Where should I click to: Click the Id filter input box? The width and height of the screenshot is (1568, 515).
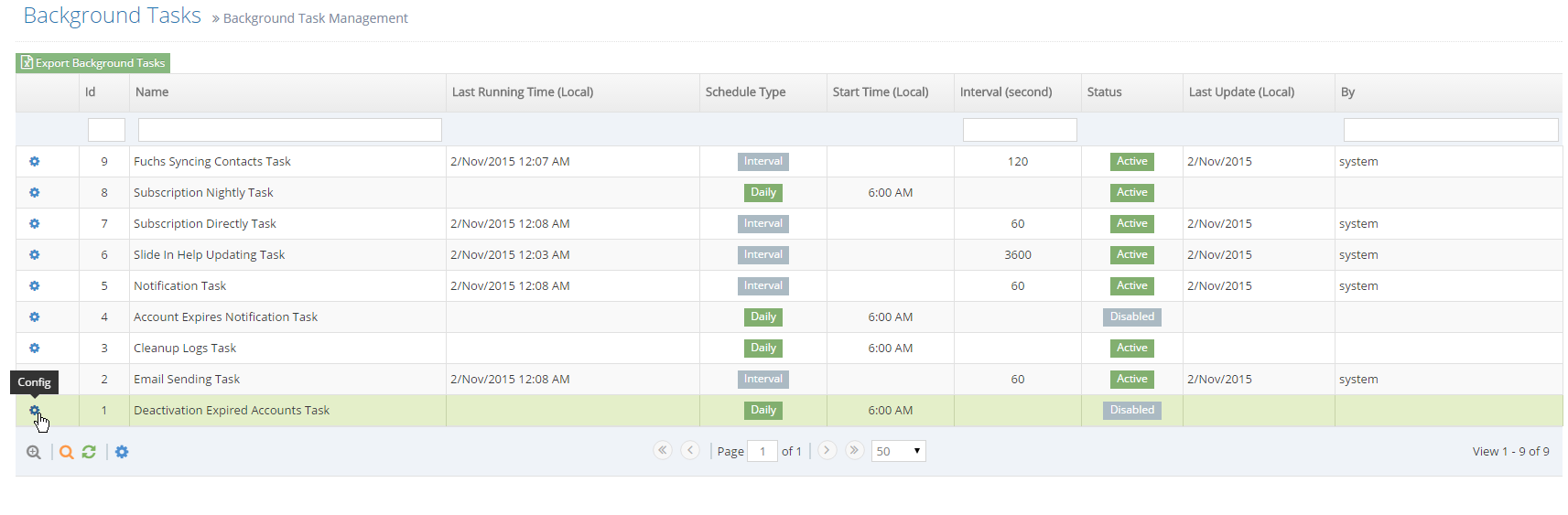tap(106, 130)
